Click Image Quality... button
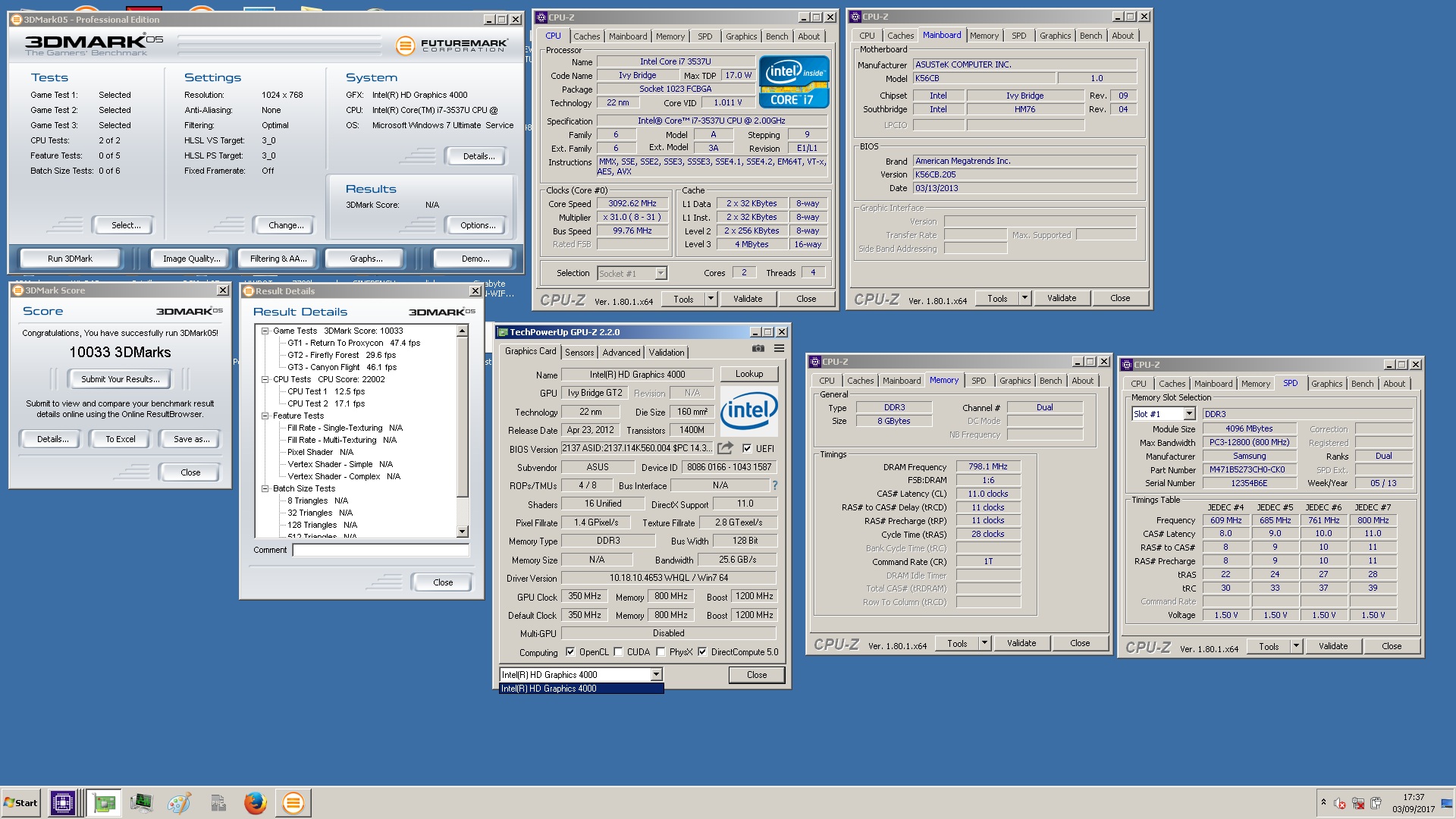 pos(191,259)
